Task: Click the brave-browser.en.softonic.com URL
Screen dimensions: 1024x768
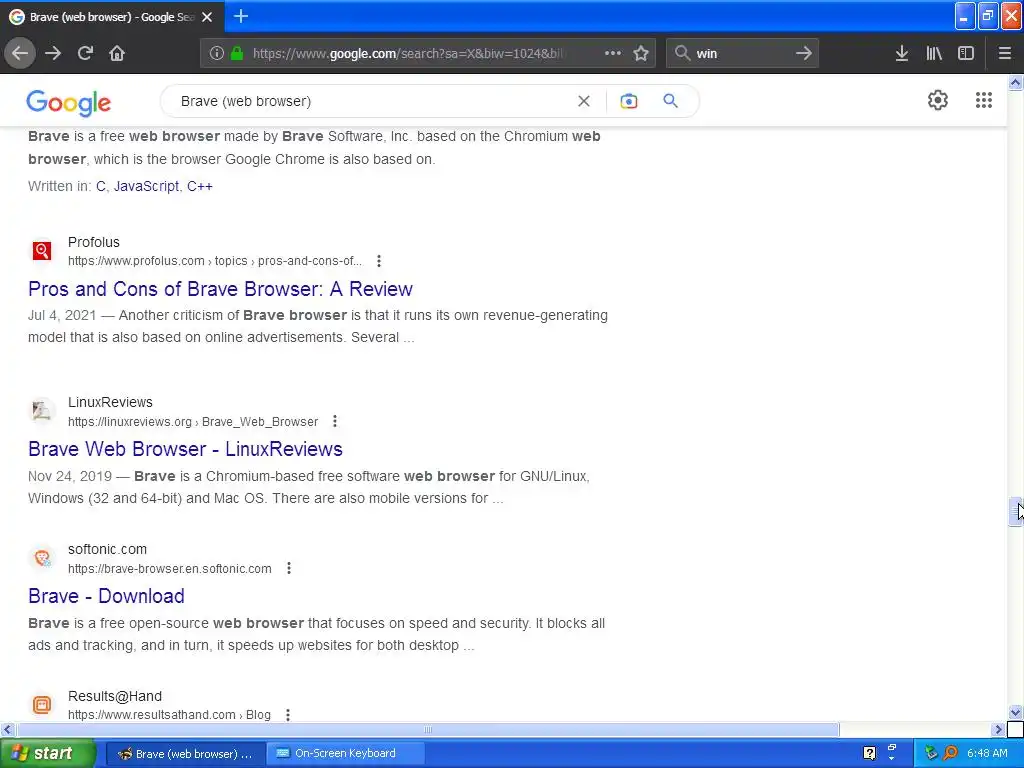Action: click(x=170, y=569)
